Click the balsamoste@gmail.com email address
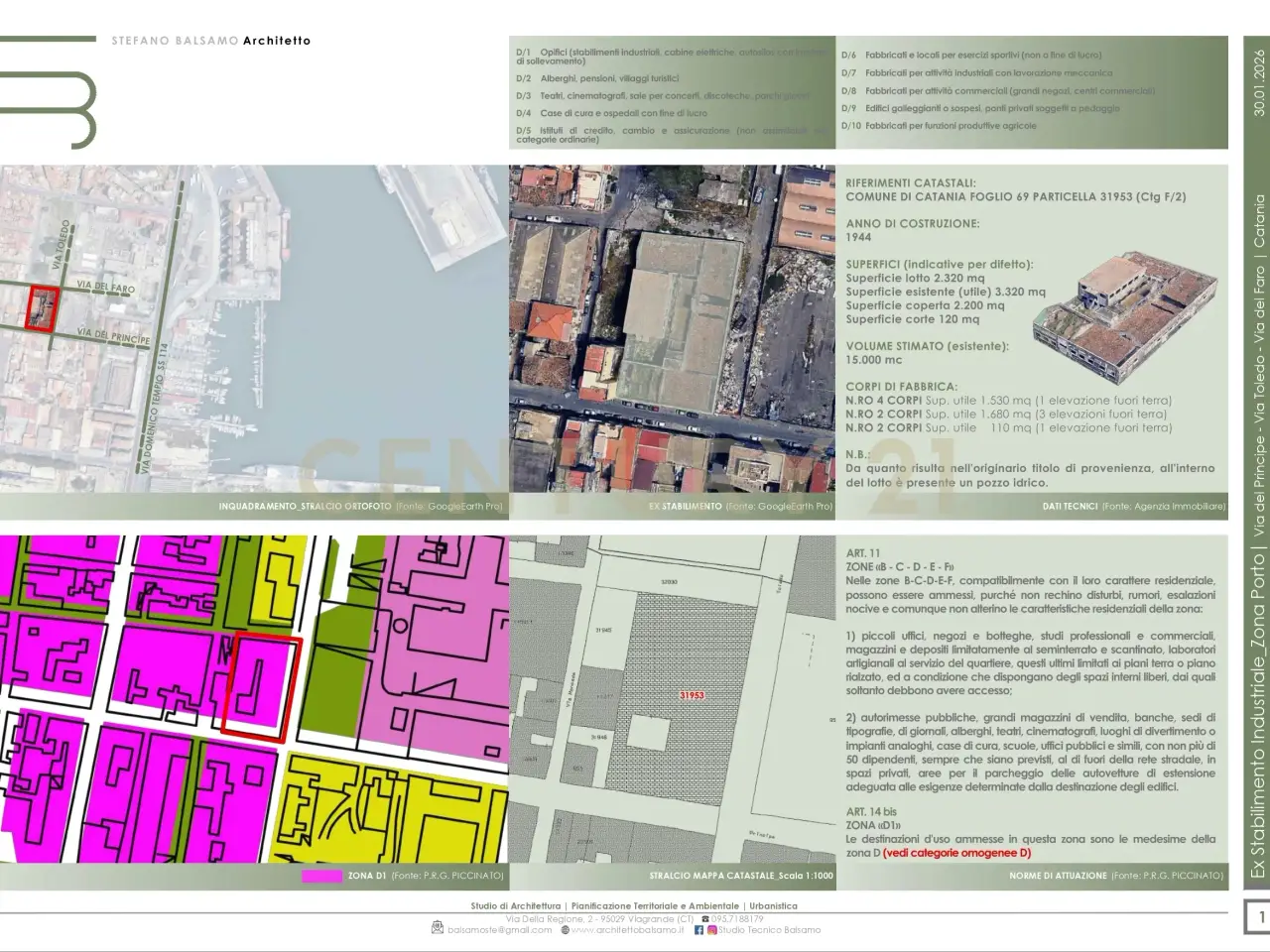This screenshot has width=1270, height=952. [x=499, y=930]
